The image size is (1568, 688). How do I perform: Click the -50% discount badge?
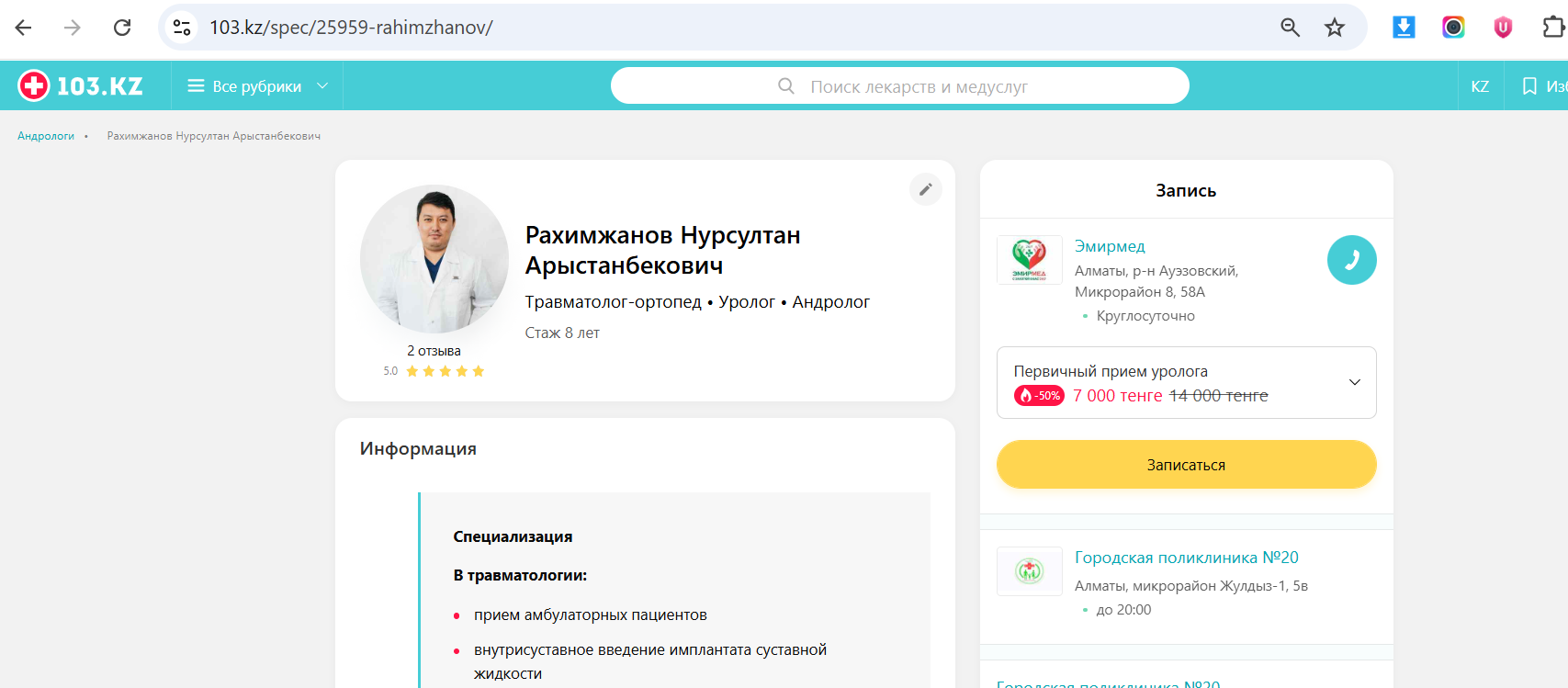pyautogui.click(x=1039, y=396)
